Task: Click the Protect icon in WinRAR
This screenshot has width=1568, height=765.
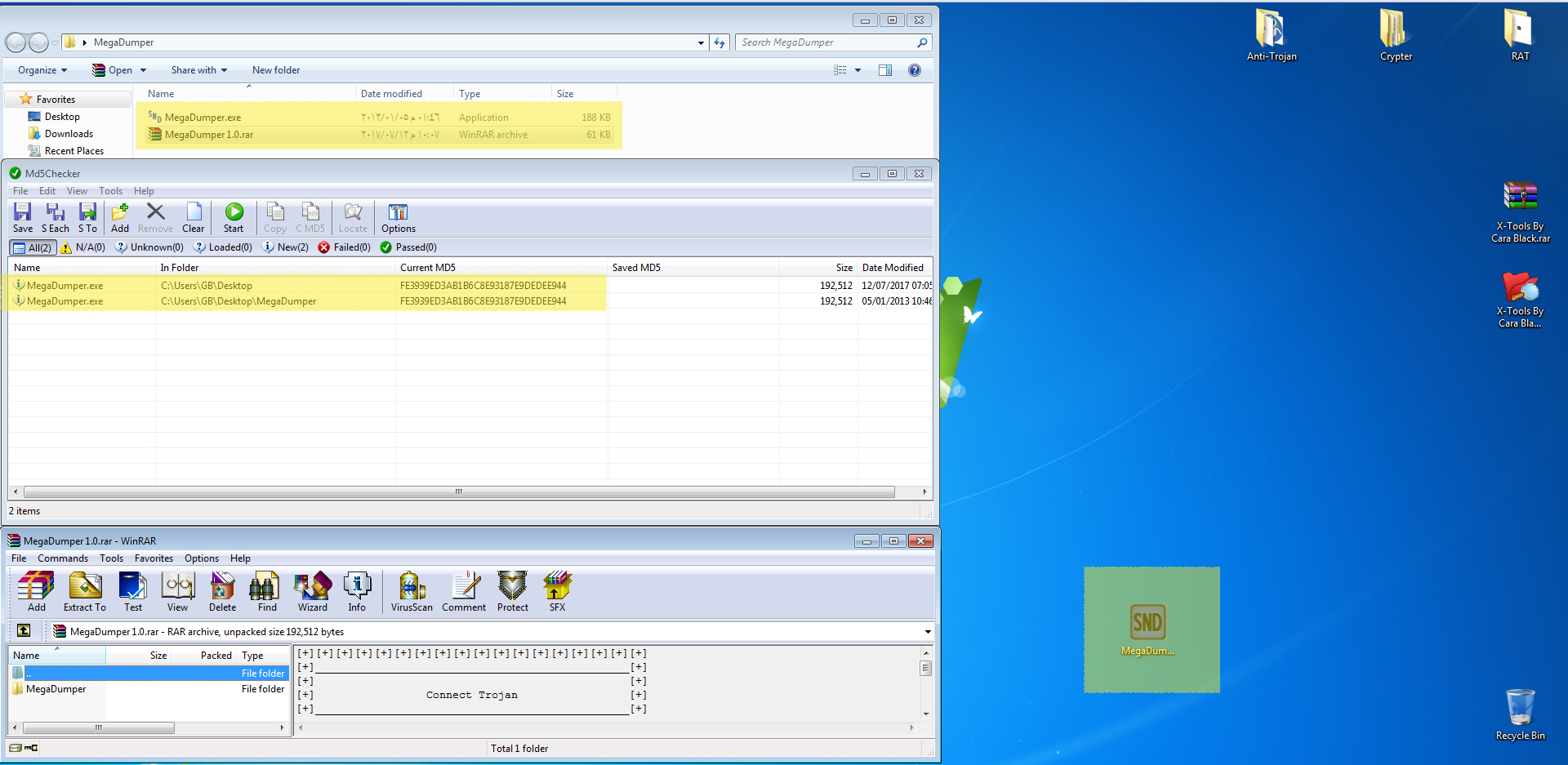Action: click(x=513, y=592)
